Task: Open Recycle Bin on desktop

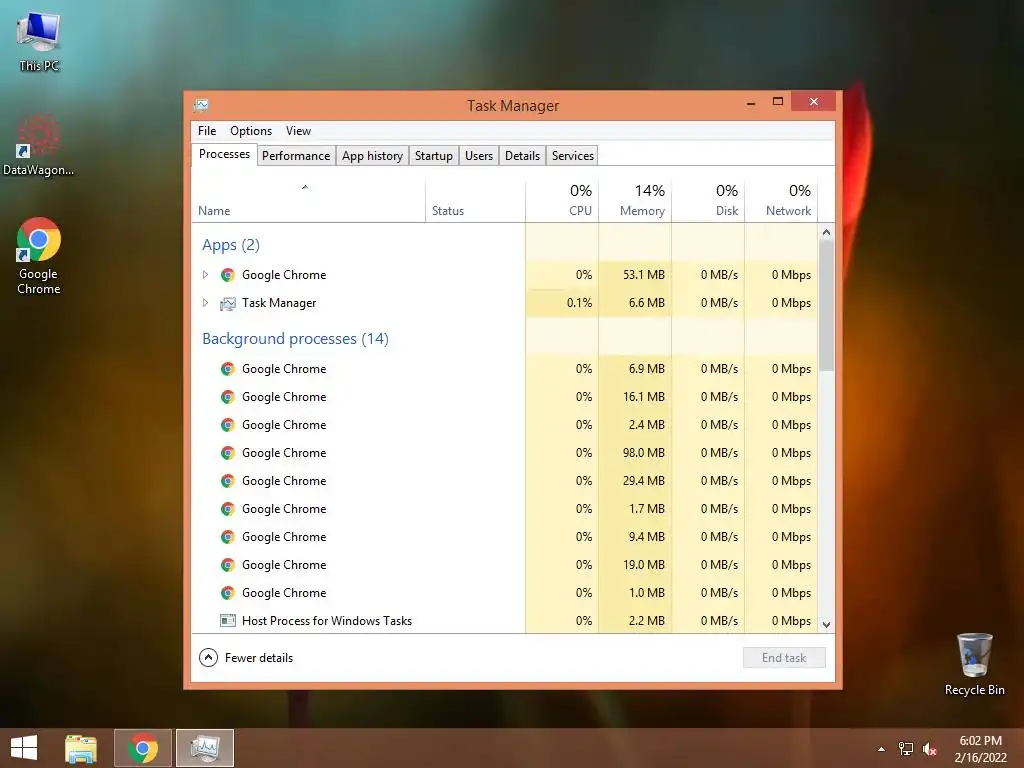Action: pos(974,664)
